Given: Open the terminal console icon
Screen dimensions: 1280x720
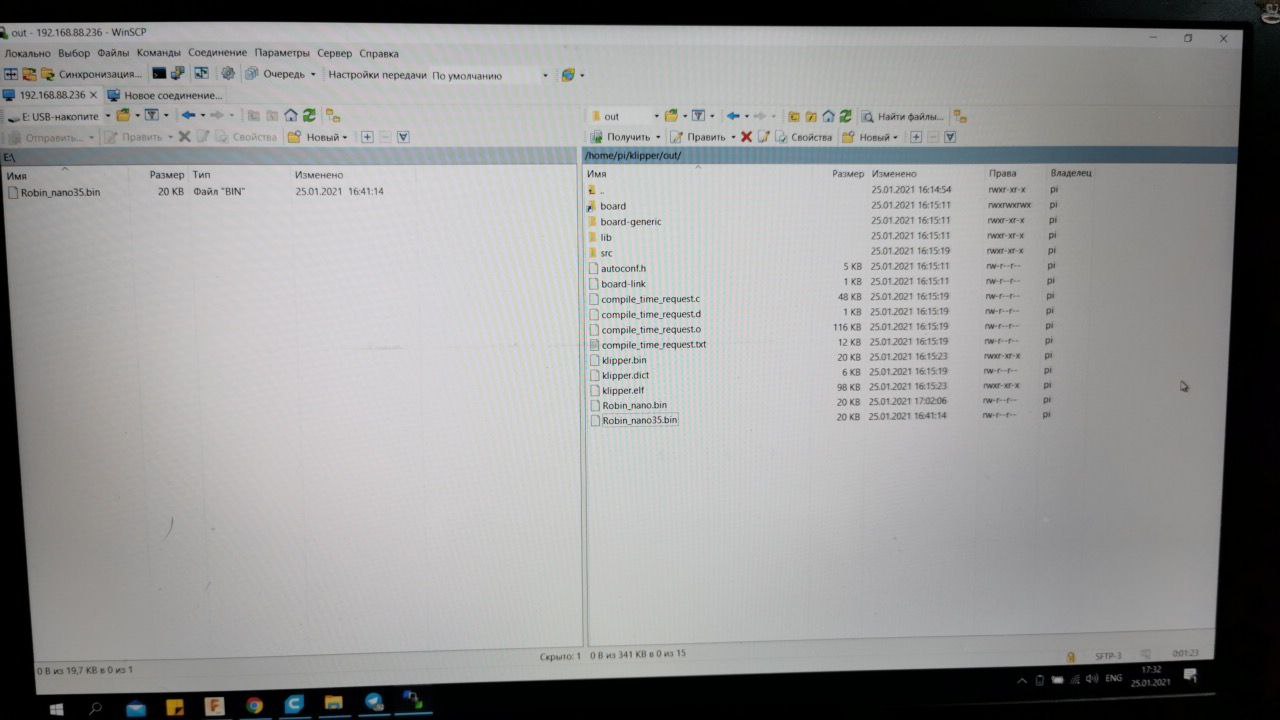Looking at the screenshot, I should [159, 74].
